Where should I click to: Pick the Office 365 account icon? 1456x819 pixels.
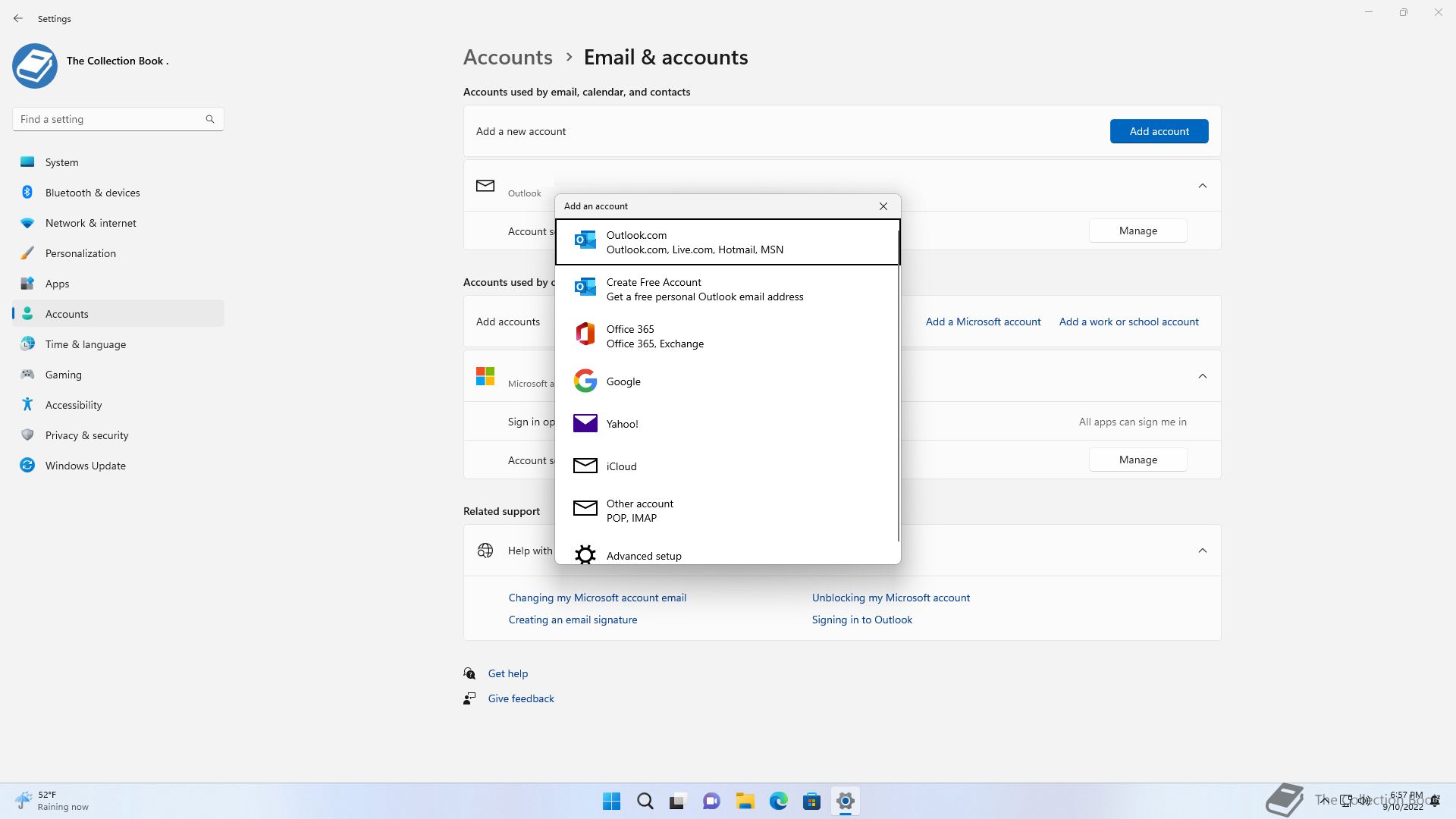click(585, 334)
